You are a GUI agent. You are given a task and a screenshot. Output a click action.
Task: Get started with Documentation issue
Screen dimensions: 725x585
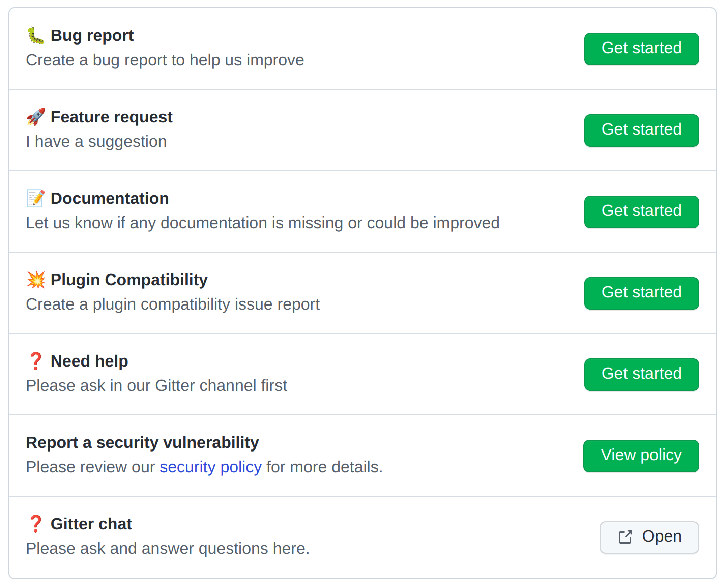tap(641, 211)
